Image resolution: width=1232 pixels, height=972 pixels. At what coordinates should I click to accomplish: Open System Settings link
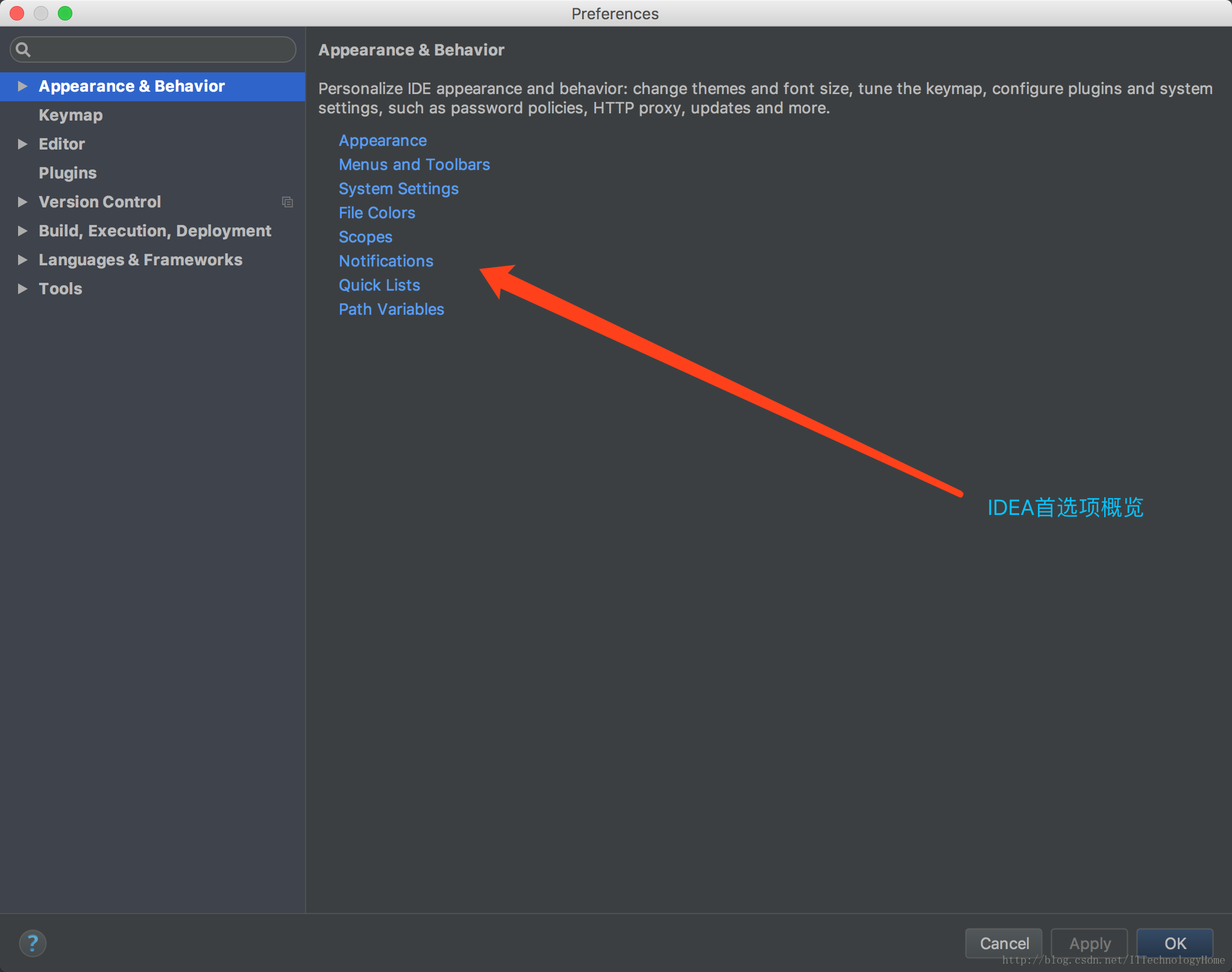(x=398, y=189)
